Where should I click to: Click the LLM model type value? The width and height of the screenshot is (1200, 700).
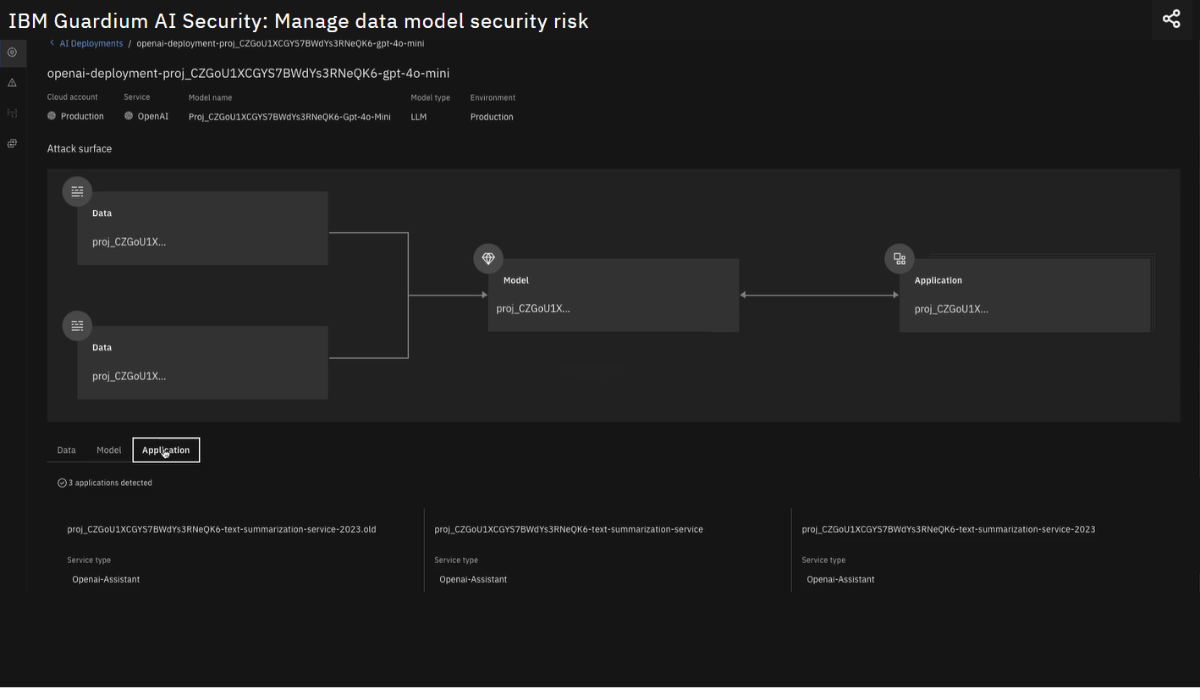coord(418,116)
